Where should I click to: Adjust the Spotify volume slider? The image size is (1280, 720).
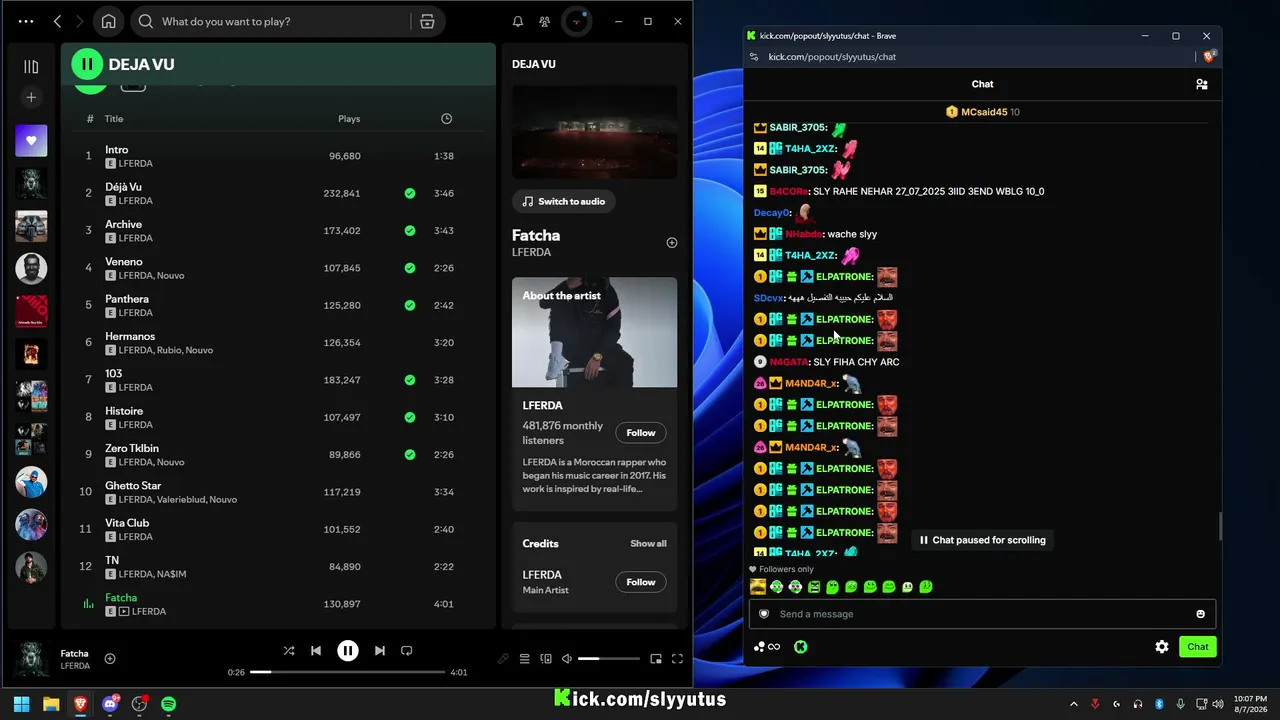[x=608, y=659]
